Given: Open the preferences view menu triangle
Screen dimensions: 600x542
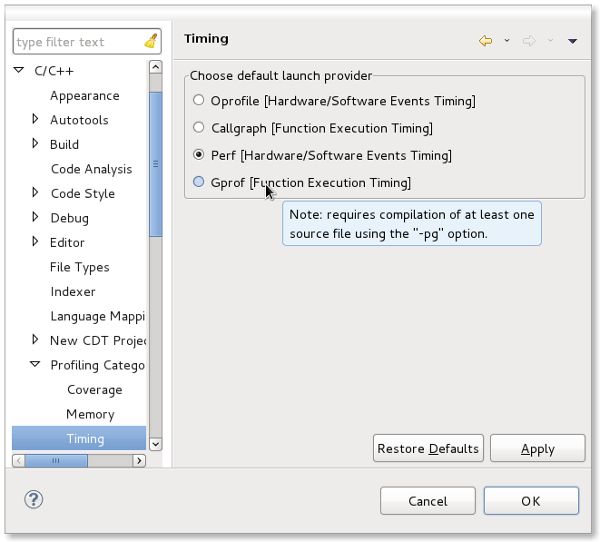Looking at the screenshot, I should coord(572,41).
